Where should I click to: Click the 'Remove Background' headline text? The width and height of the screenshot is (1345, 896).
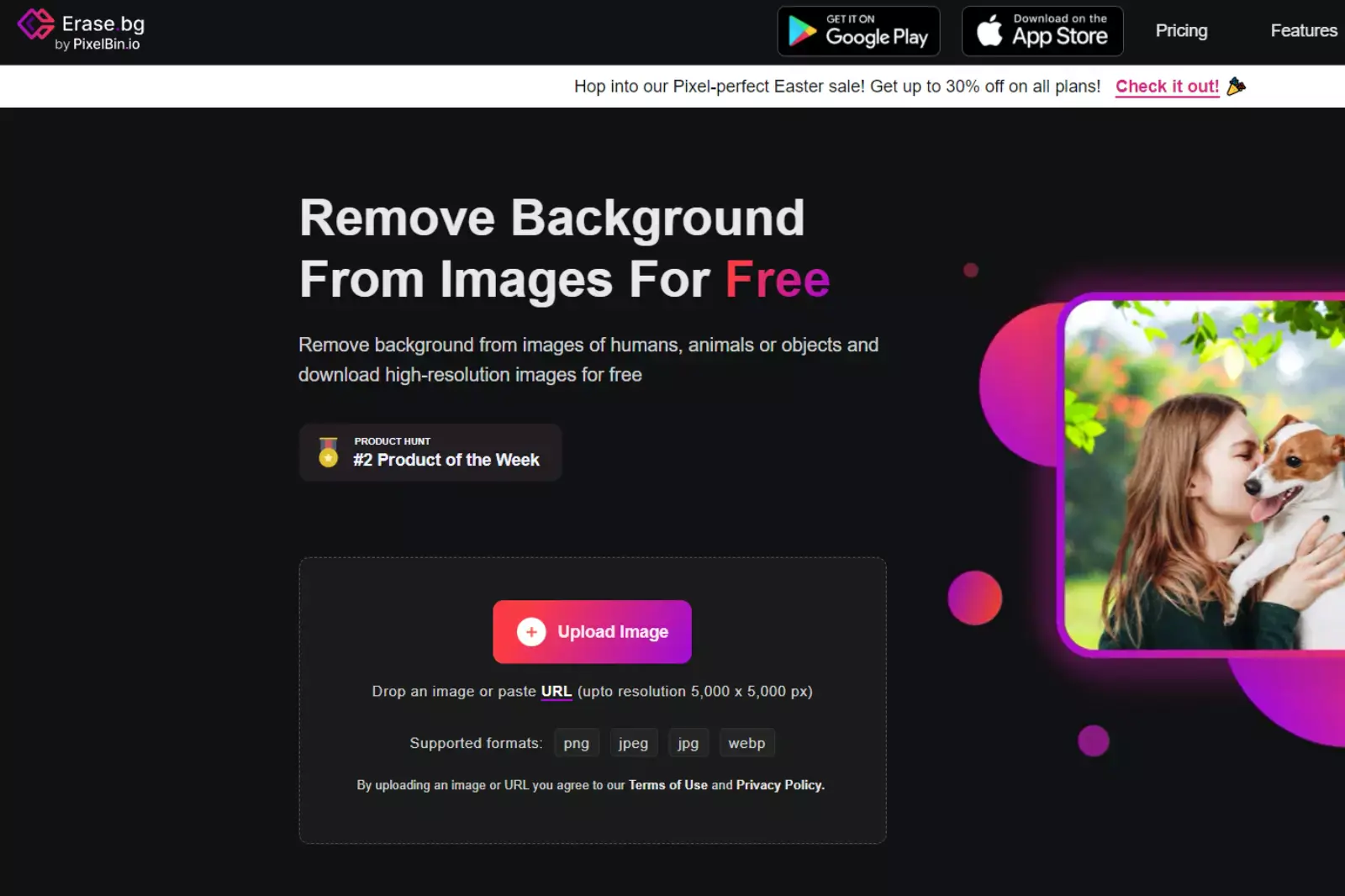pyautogui.click(x=552, y=218)
